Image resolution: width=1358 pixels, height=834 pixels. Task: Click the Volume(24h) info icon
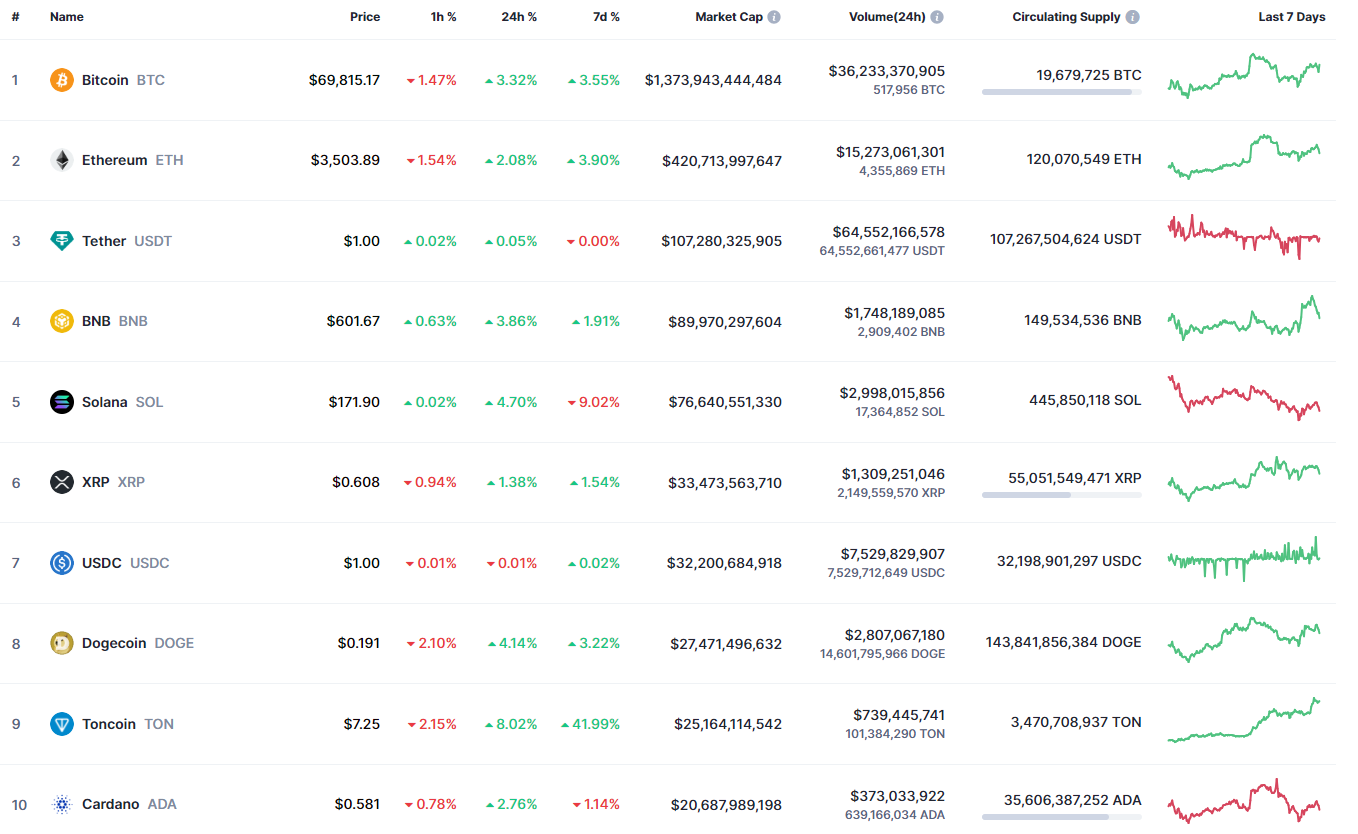(937, 17)
